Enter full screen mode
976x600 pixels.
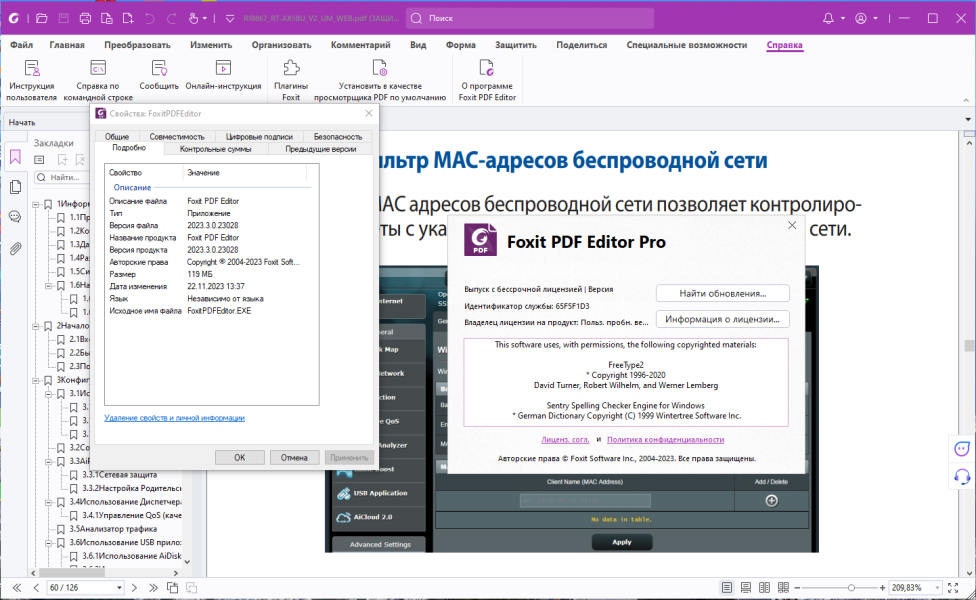[953, 588]
